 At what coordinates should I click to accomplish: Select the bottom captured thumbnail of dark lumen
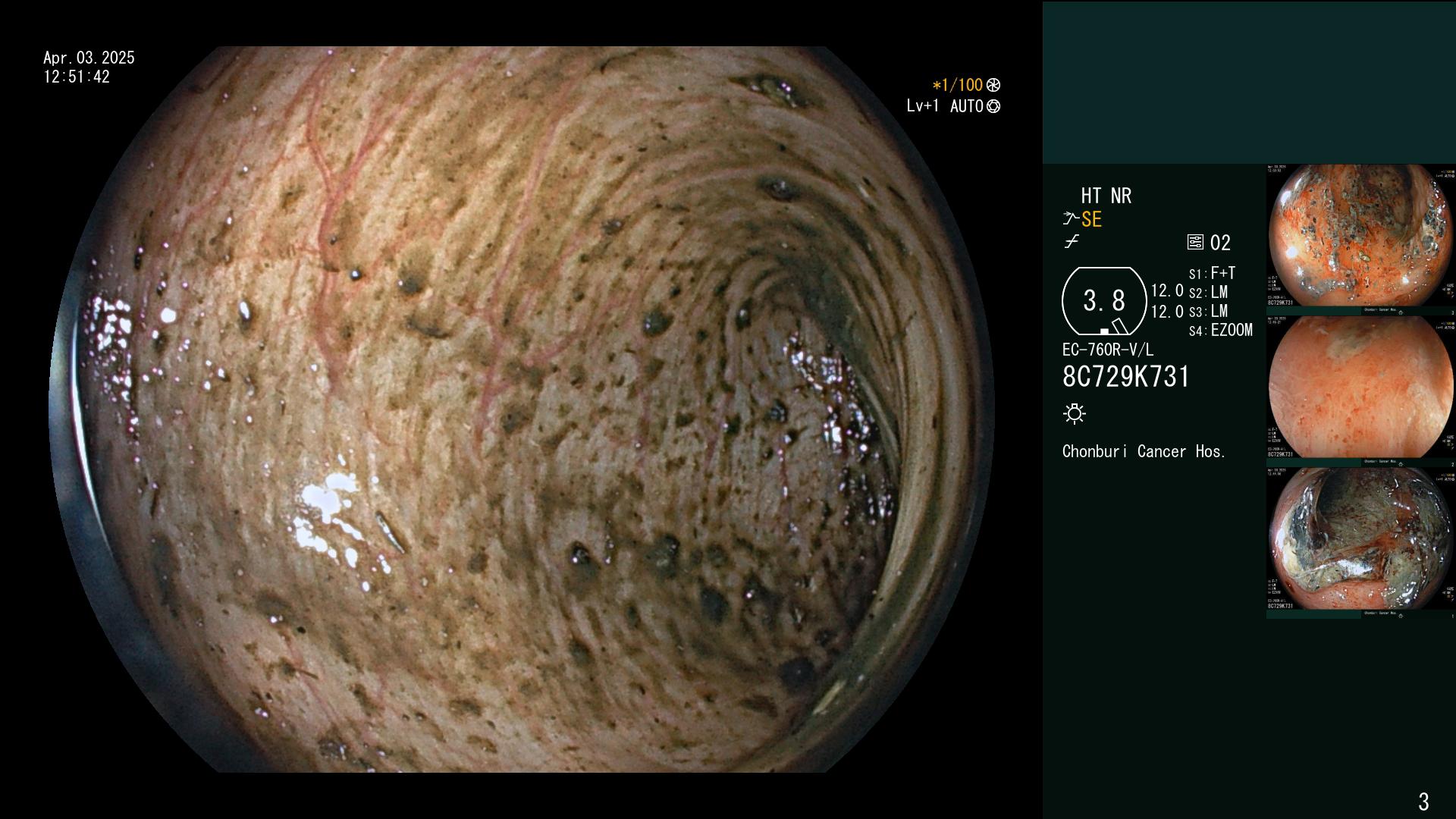pyautogui.click(x=1360, y=538)
